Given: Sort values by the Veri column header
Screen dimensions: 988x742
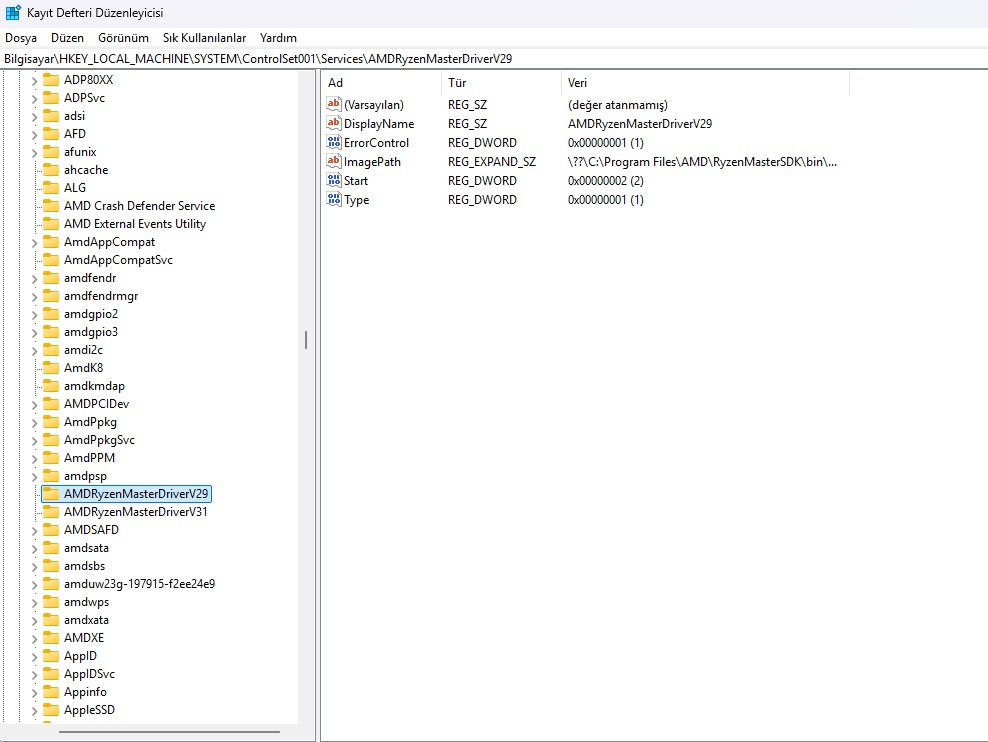Looking at the screenshot, I should coord(705,83).
